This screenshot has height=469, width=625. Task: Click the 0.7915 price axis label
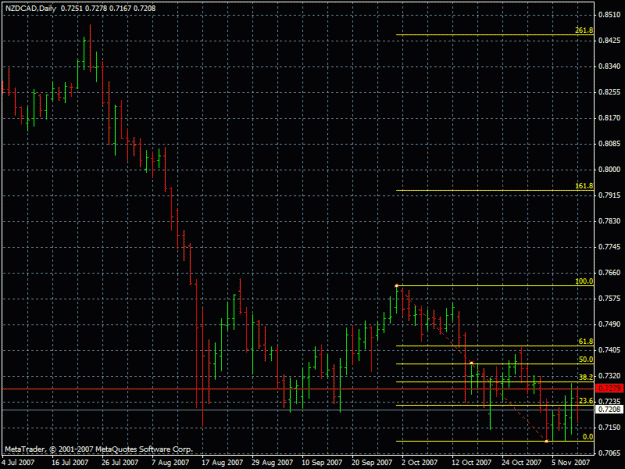point(609,196)
